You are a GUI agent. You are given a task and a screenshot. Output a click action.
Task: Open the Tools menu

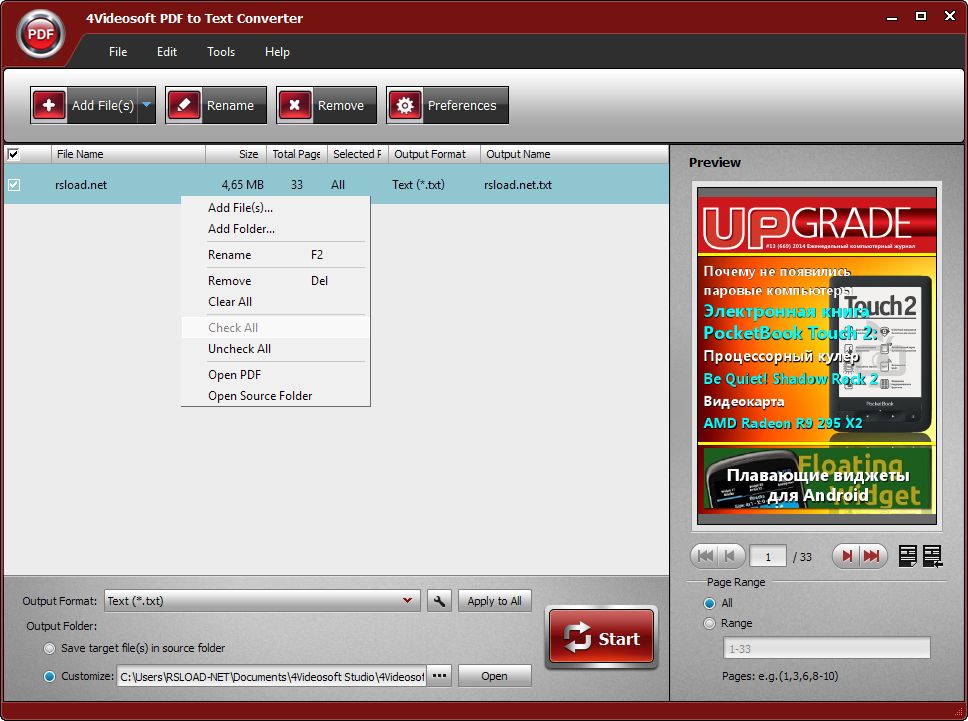(221, 52)
